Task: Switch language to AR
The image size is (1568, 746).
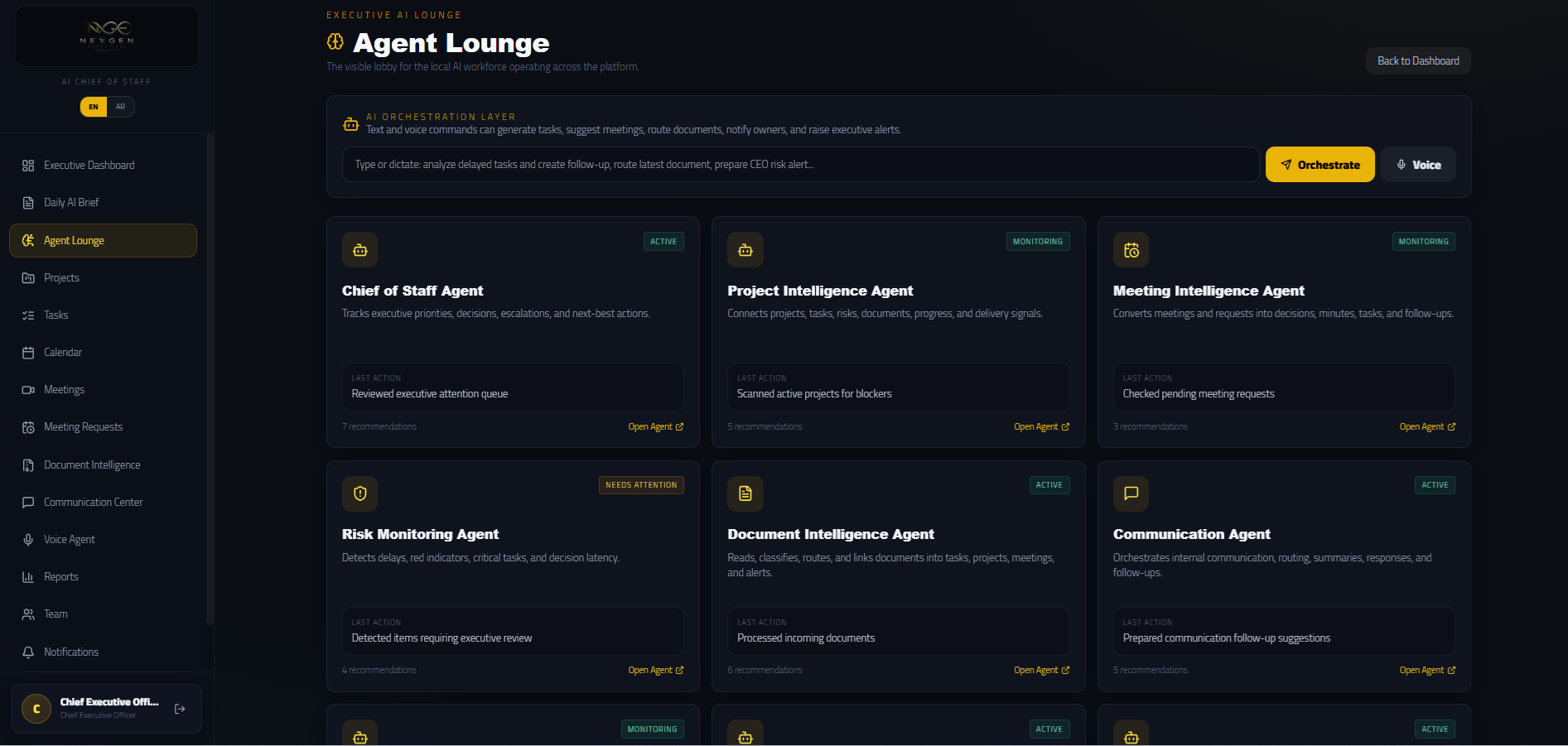Action: pos(121,107)
